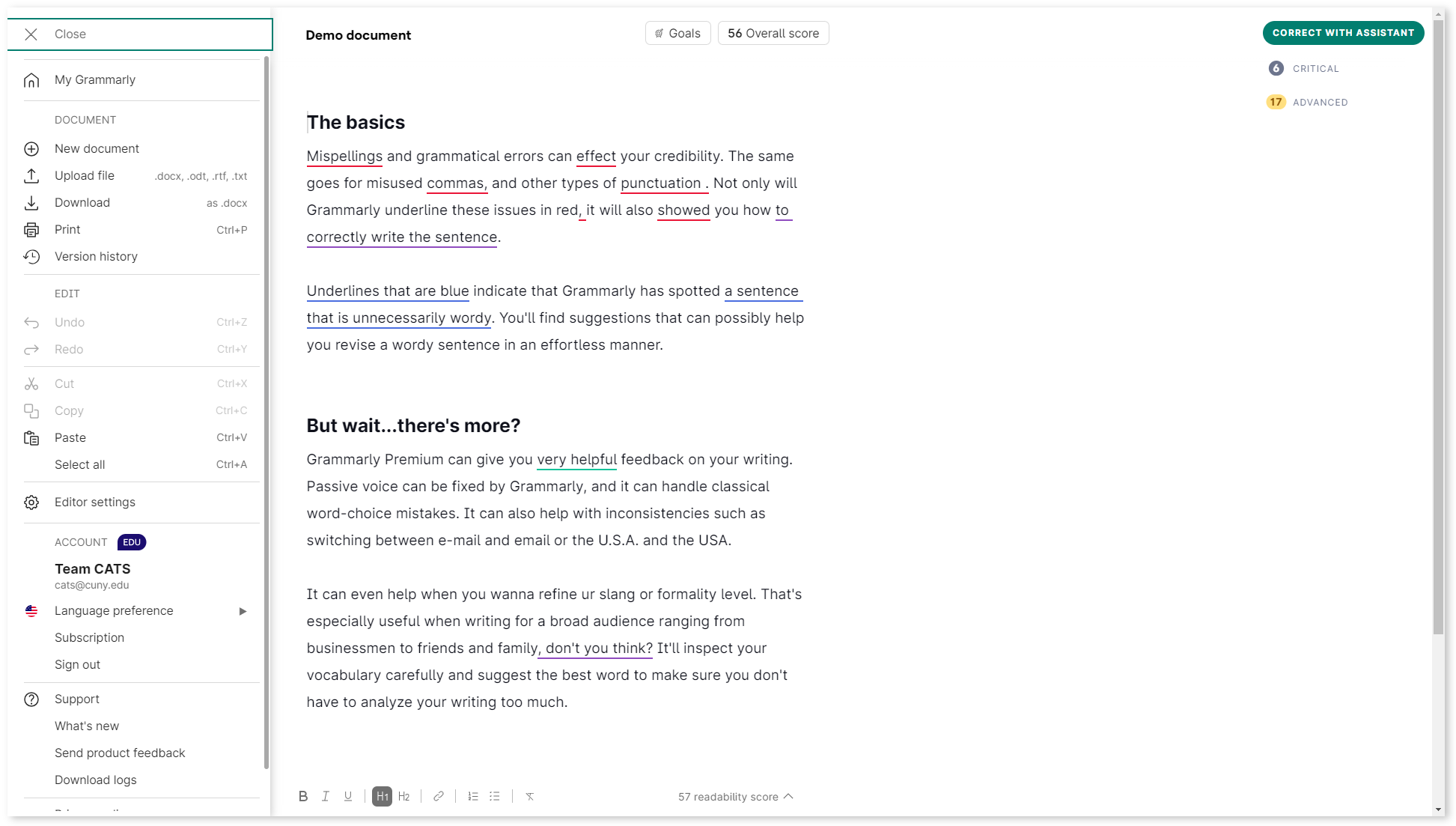
Task: Click the 56 Overall score button
Action: pos(773,33)
